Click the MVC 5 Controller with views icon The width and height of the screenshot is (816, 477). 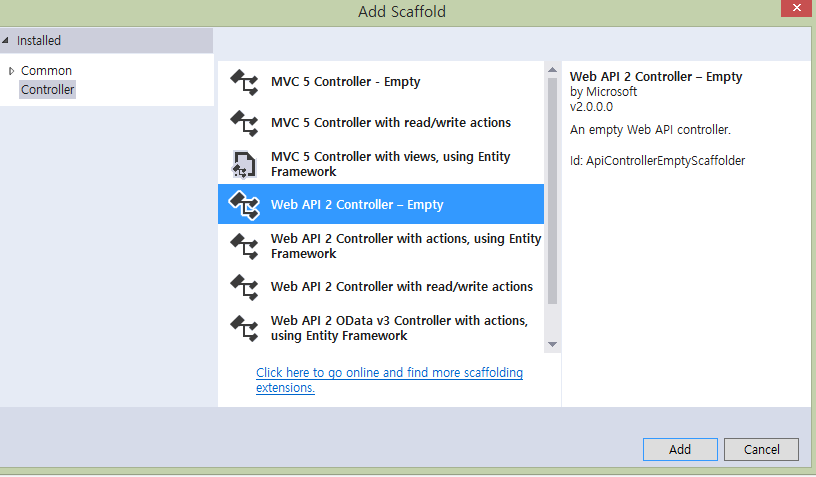(244, 164)
